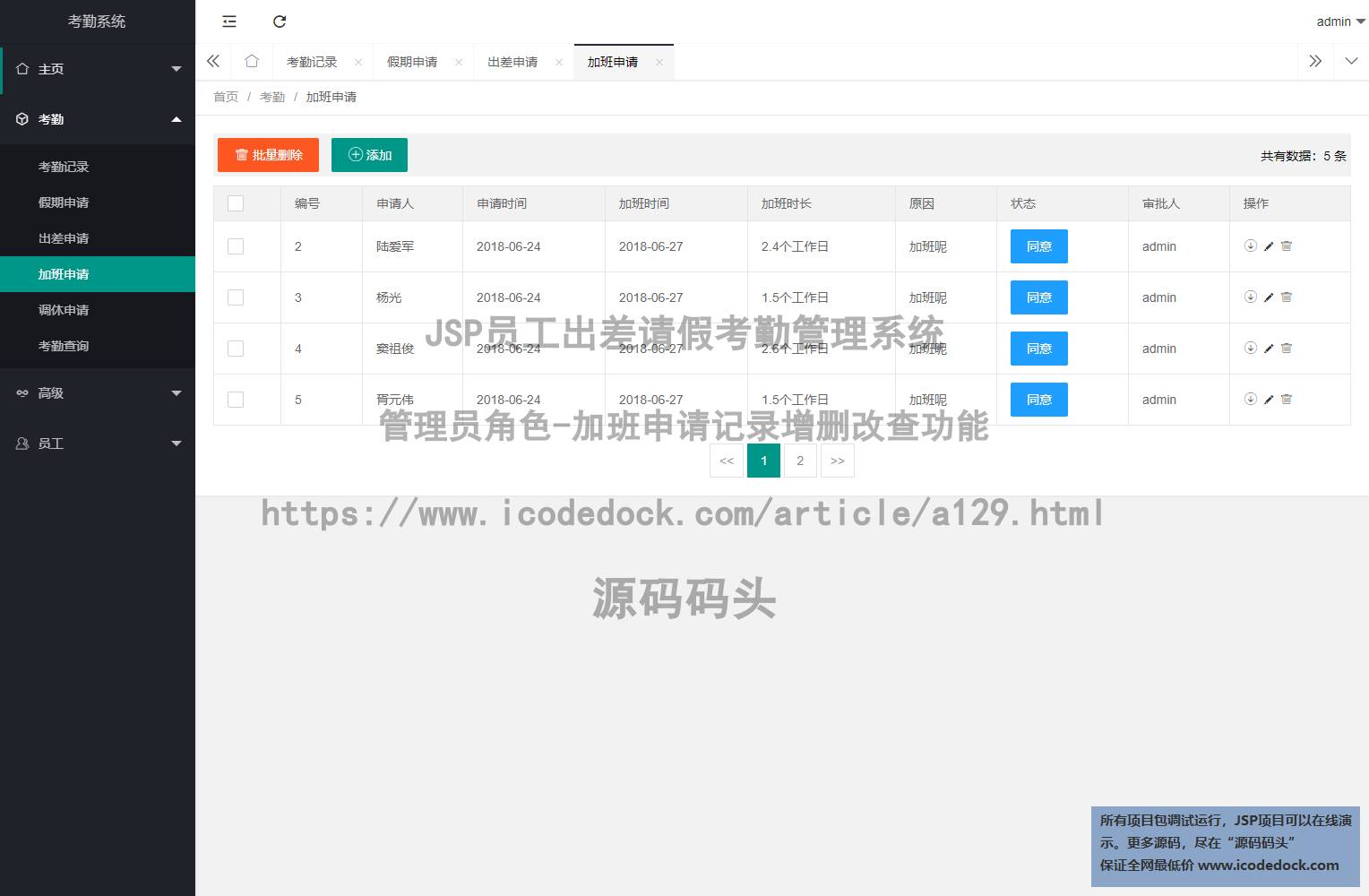Click the link icon beside 高级 in sidebar
The image size is (1369, 896).
coord(22,392)
